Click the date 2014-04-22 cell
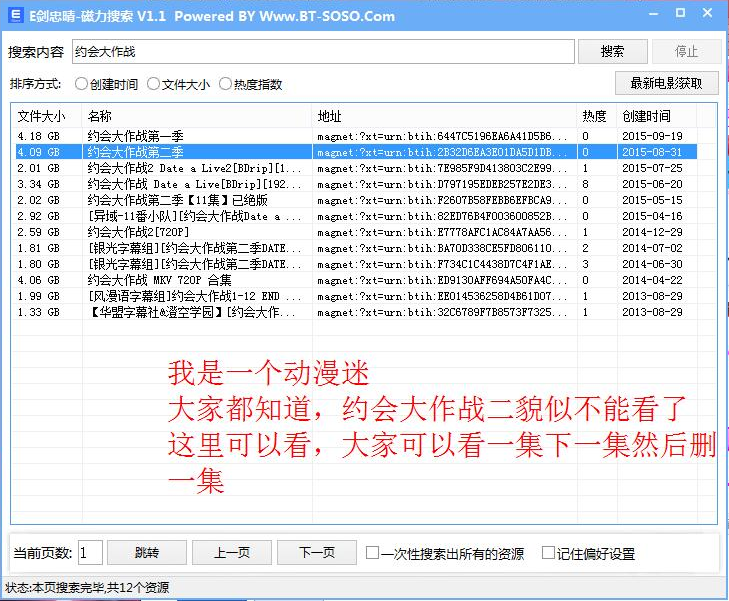729x601 pixels. [652, 280]
